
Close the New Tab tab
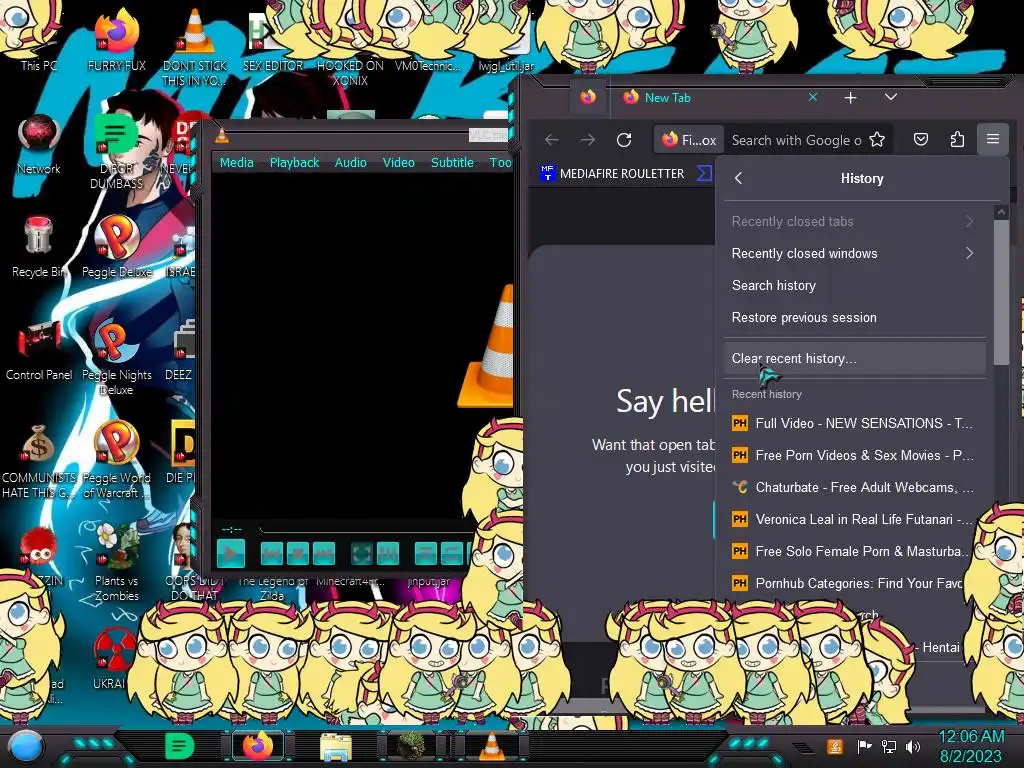[x=813, y=97]
